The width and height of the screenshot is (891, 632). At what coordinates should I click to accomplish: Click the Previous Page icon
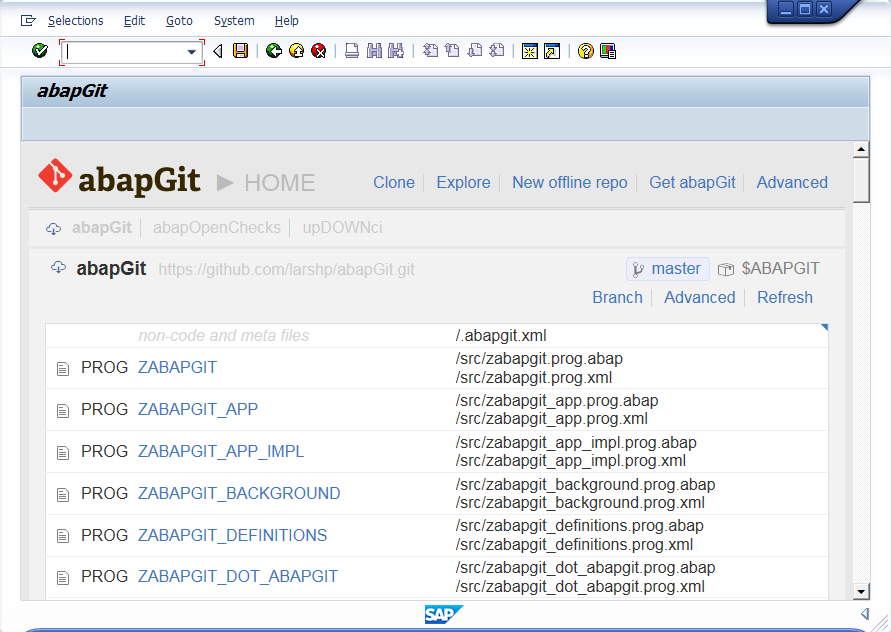pos(452,51)
